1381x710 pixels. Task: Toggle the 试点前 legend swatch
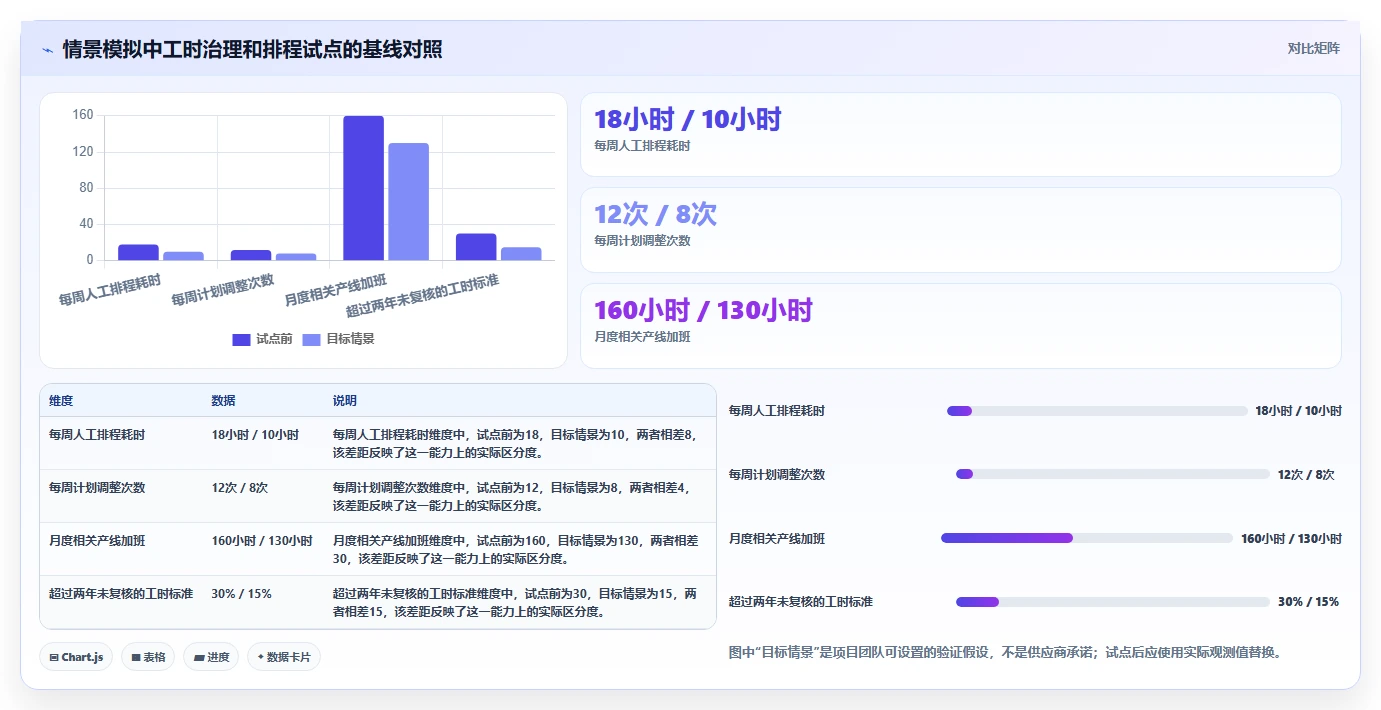tap(241, 339)
